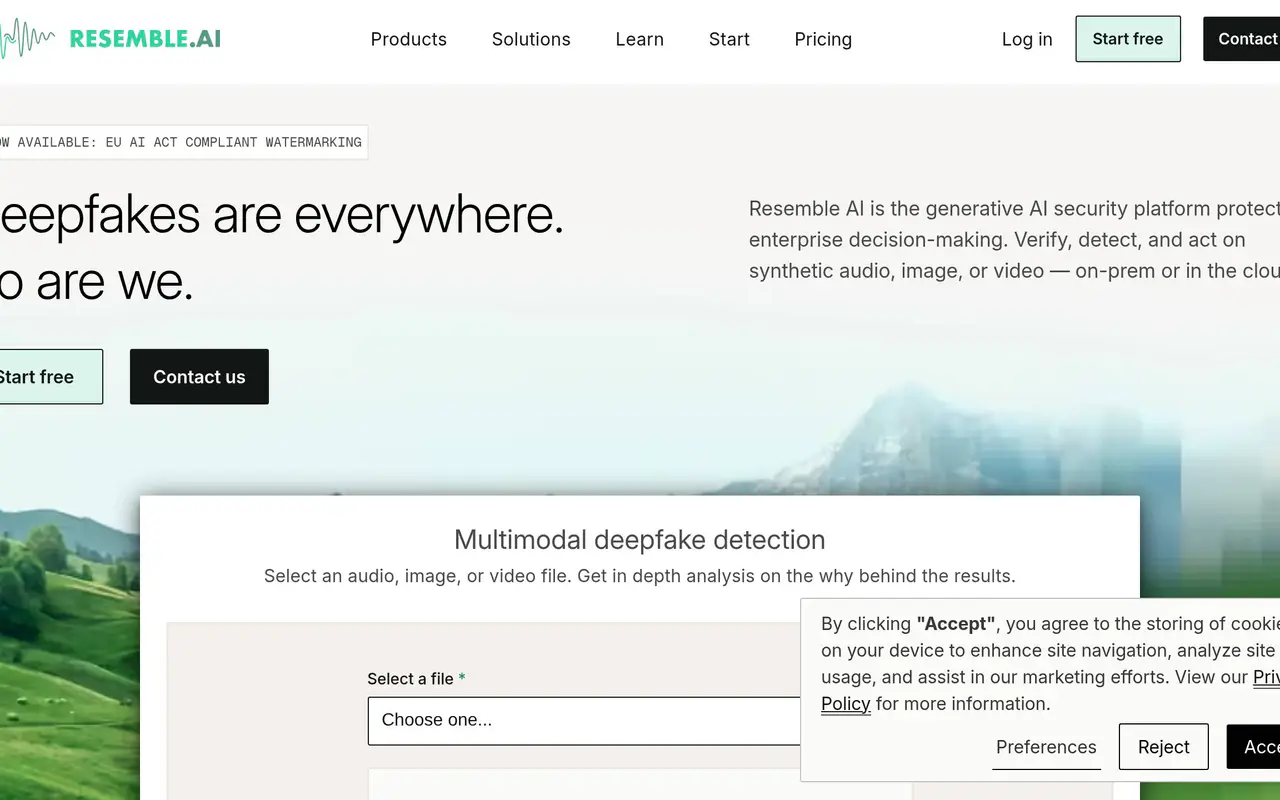Open the Solutions menu
This screenshot has width=1280, height=800.
[x=531, y=39]
